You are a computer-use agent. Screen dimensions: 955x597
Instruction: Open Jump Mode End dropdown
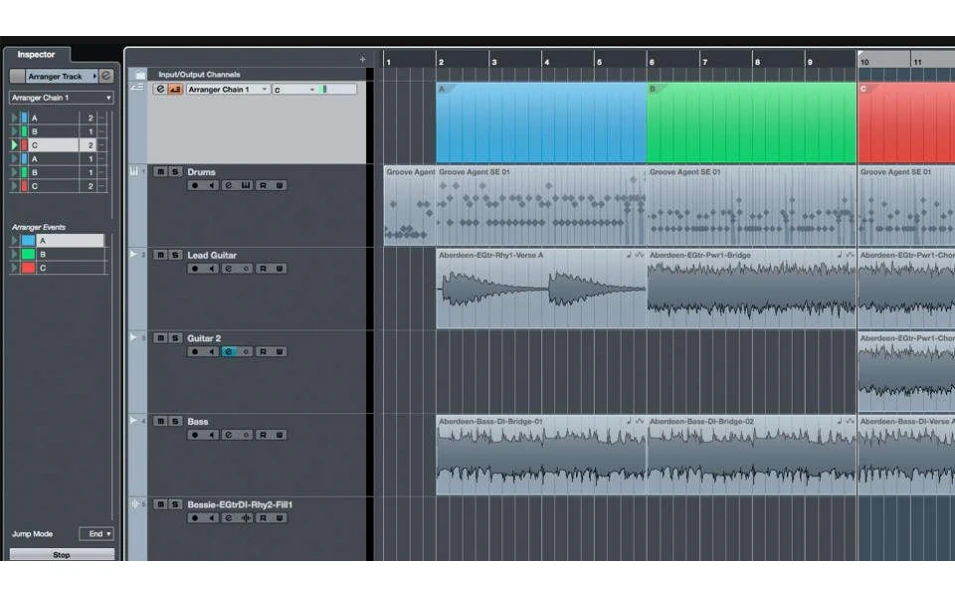[96, 534]
